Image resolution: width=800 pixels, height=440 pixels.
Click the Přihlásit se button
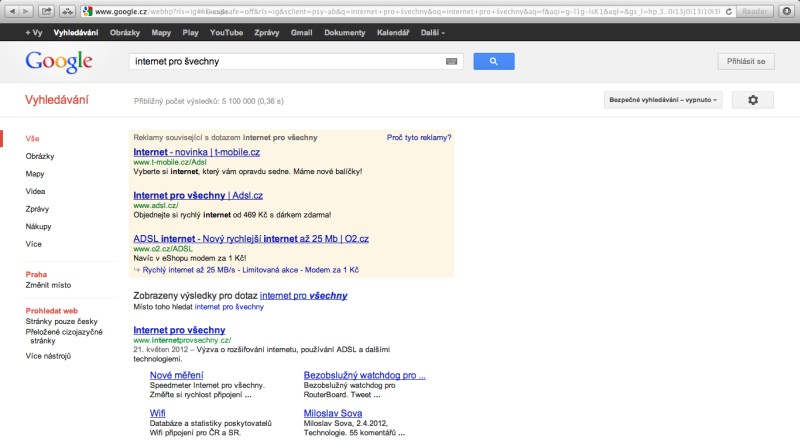[x=746, y=61]
